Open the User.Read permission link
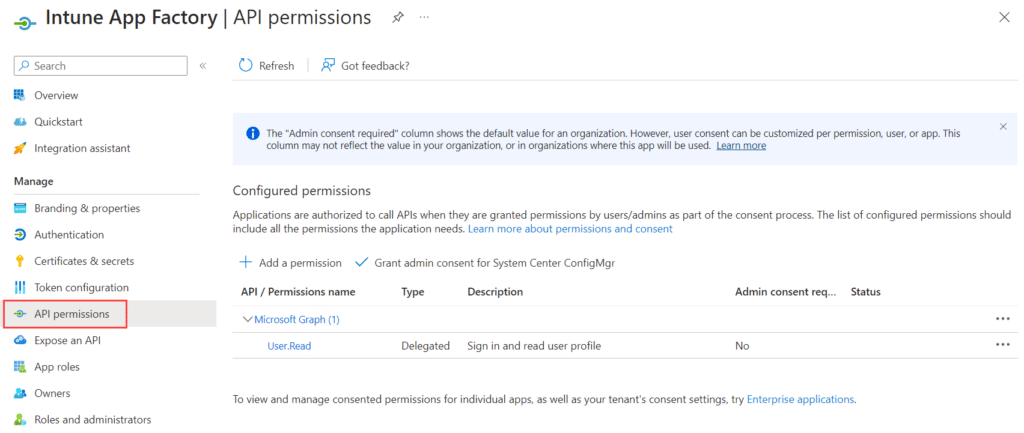Viewport: 1024px width, 433px height. pyautogui.click(x=289, y=345)
